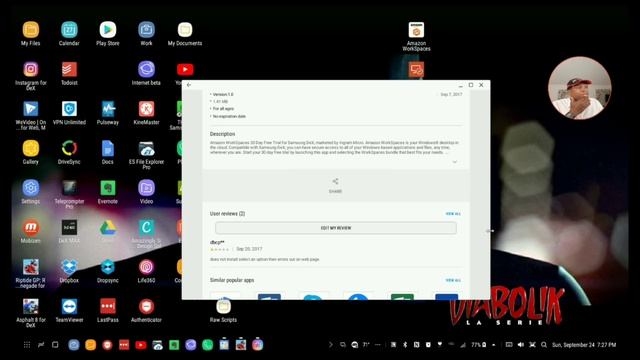Viewport: 640px width, 360px height.
Task: Open the VPN Unlimited app
Action: [69, 109]
